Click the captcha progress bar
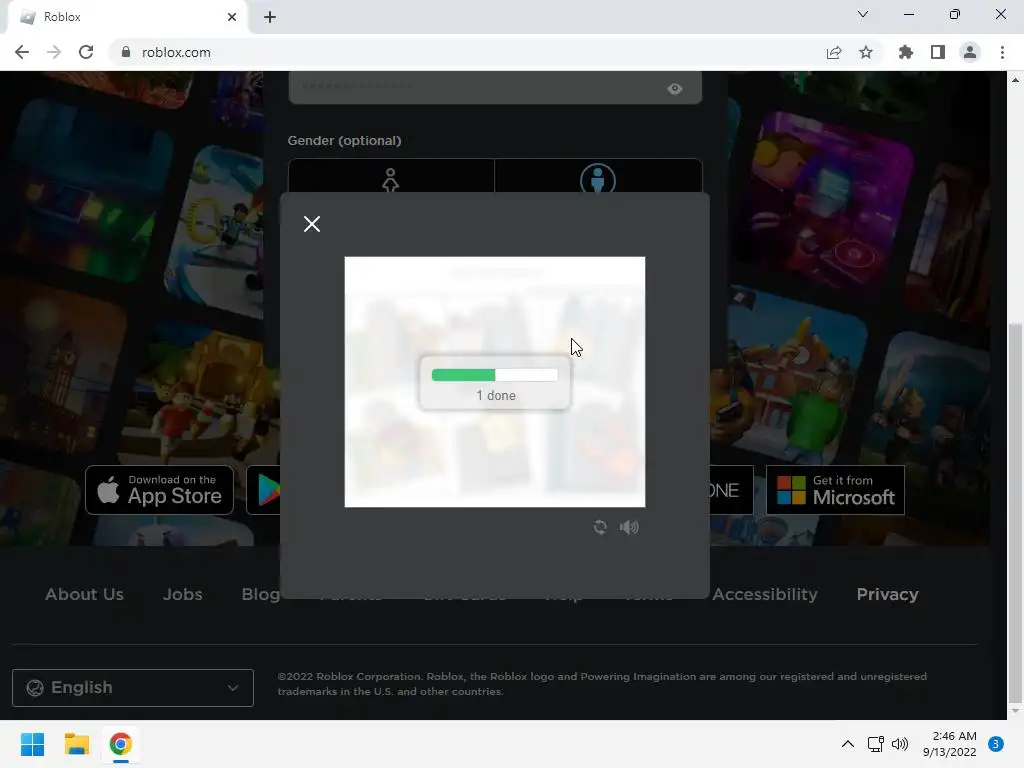 pos(494,375)
